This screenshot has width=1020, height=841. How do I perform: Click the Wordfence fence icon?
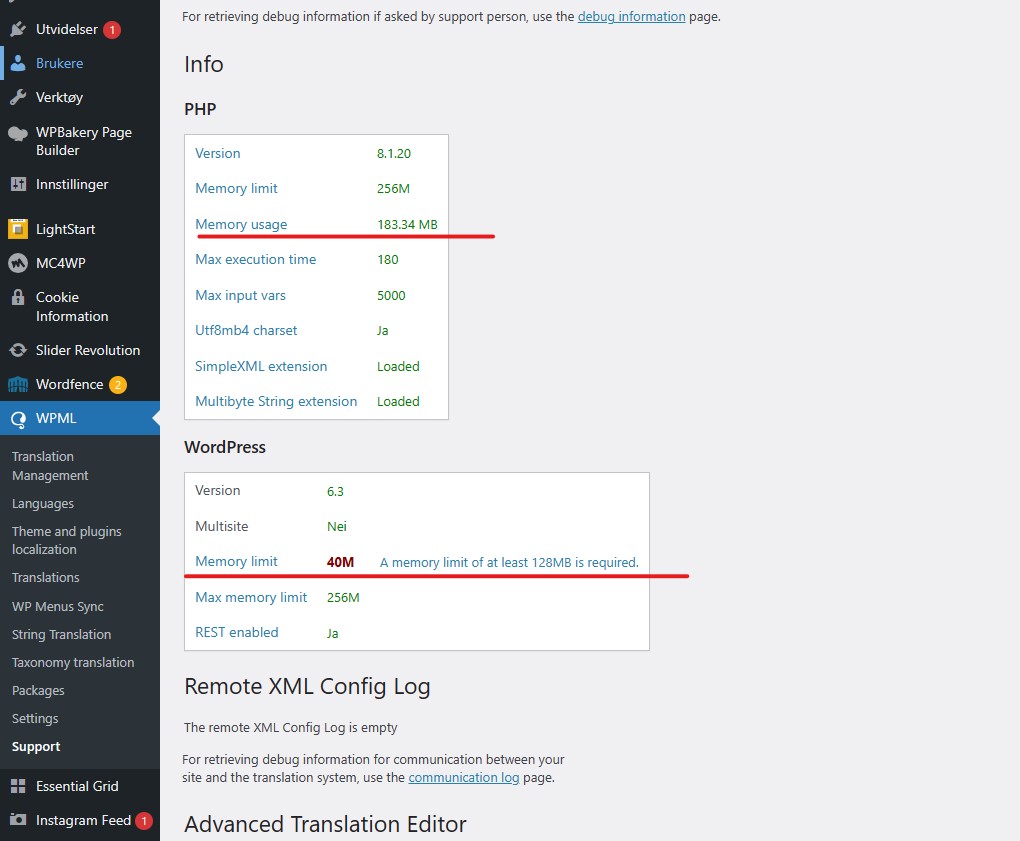[18, 384]
